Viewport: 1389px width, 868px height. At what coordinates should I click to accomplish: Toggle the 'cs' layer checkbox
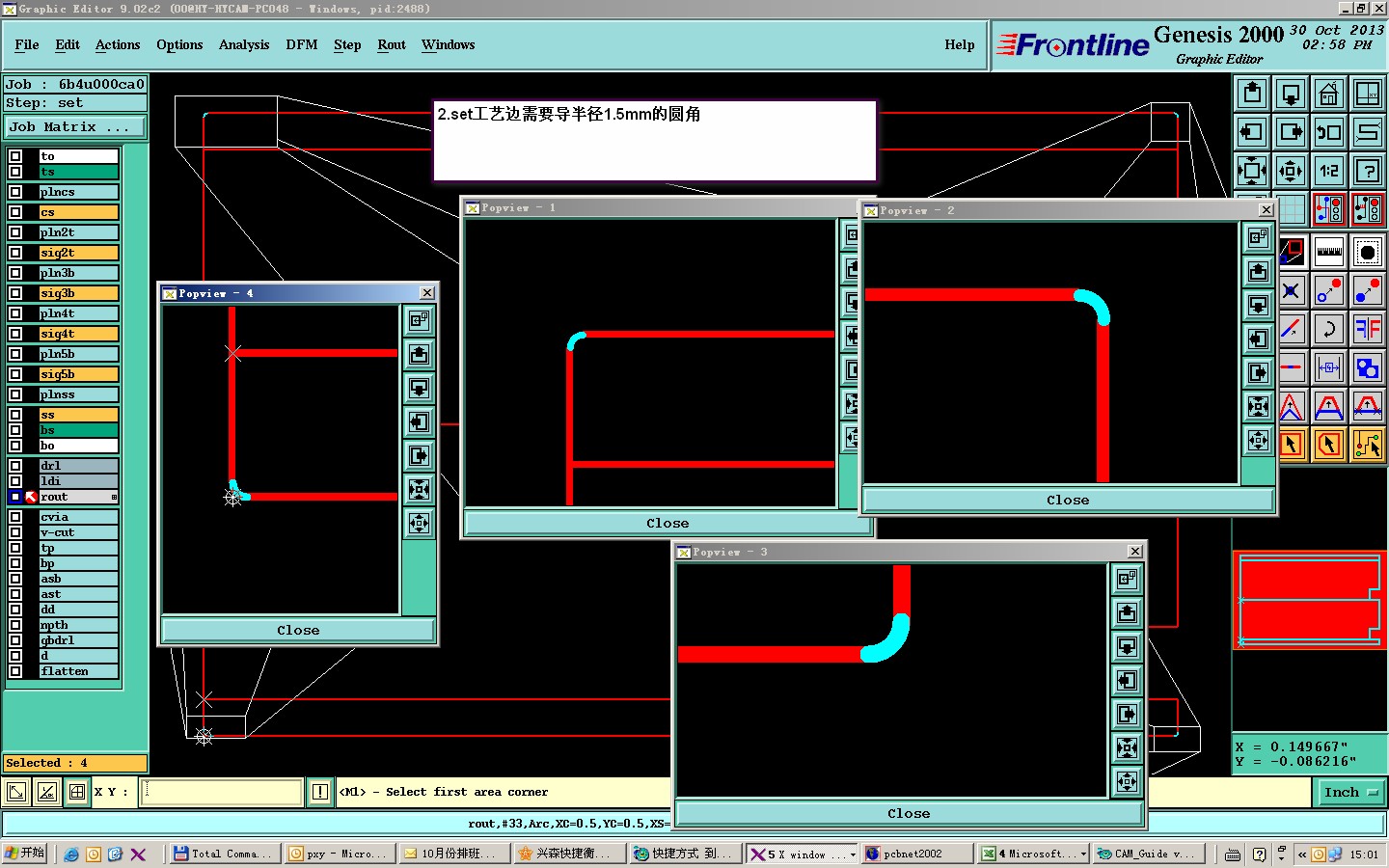pos(15,212)
